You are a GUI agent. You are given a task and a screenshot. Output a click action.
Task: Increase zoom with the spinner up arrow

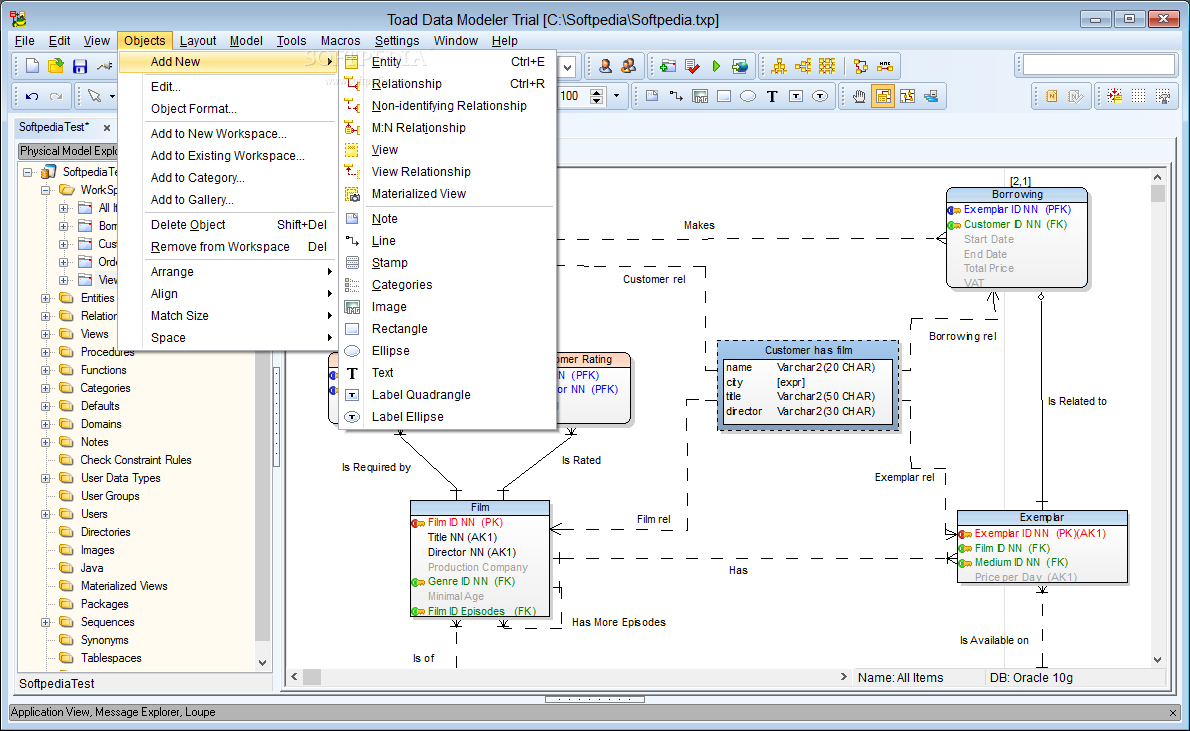pos(597,92)
